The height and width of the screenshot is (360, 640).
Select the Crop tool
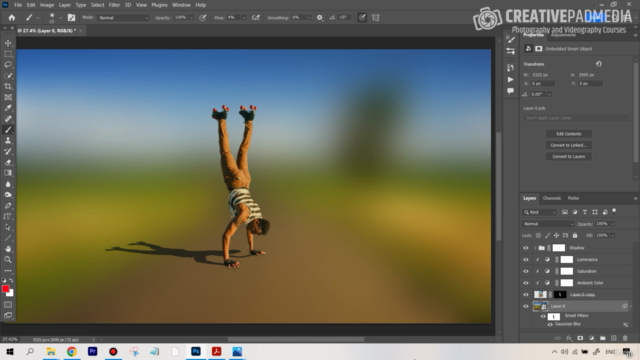pos(8,86)
